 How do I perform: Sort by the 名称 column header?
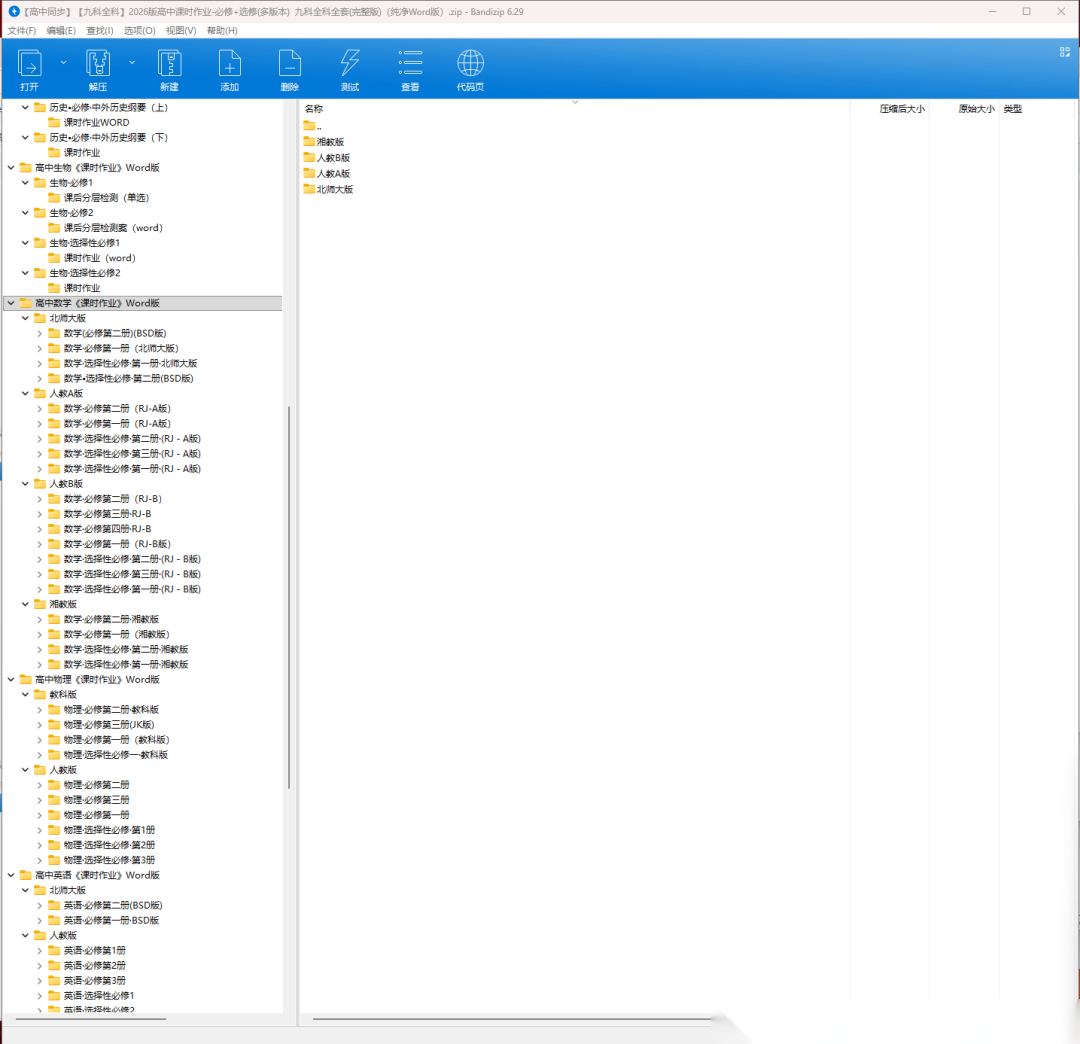coord(314,109)
